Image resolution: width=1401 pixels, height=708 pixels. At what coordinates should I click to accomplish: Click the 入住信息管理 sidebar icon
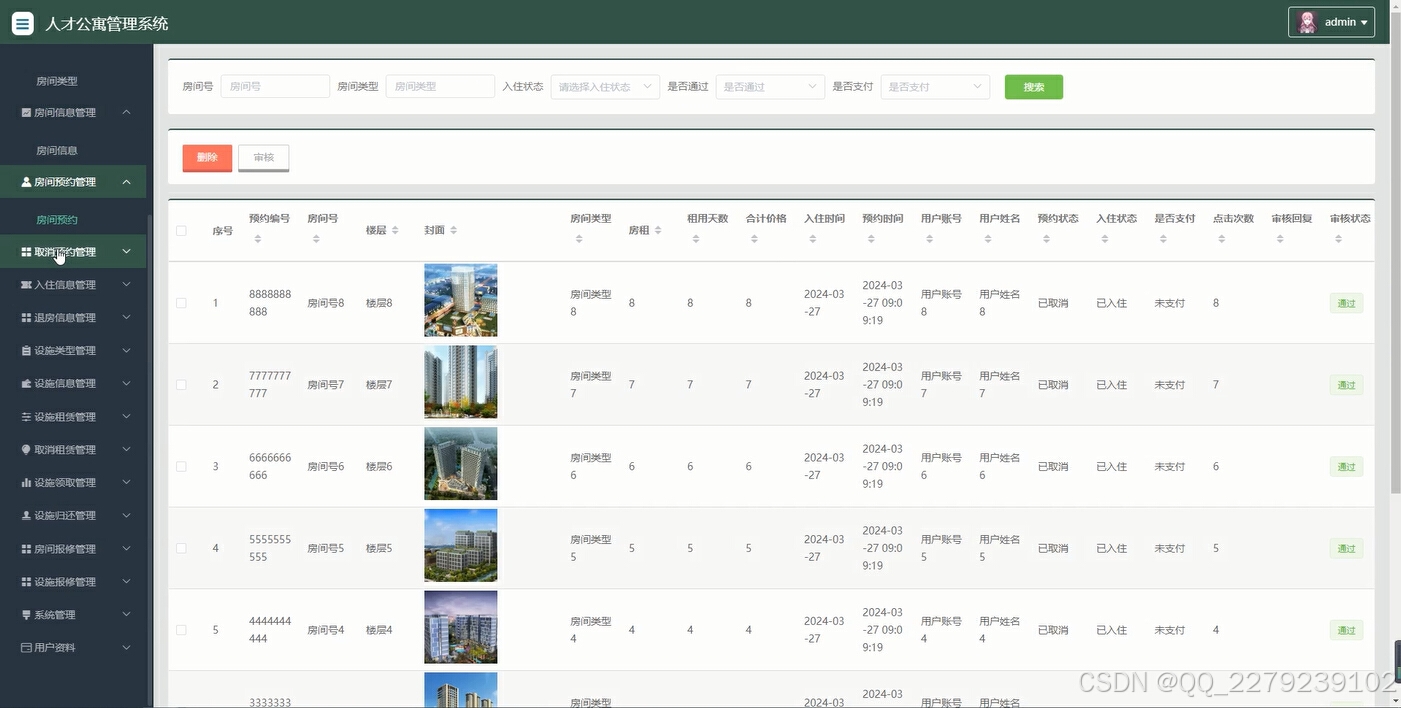click(x=26, y=285)
